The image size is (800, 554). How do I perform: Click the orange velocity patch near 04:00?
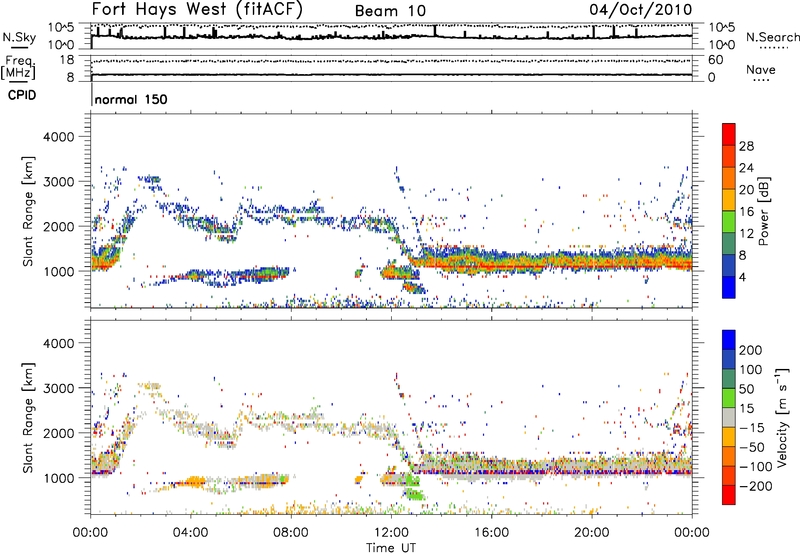click(195, 481)
